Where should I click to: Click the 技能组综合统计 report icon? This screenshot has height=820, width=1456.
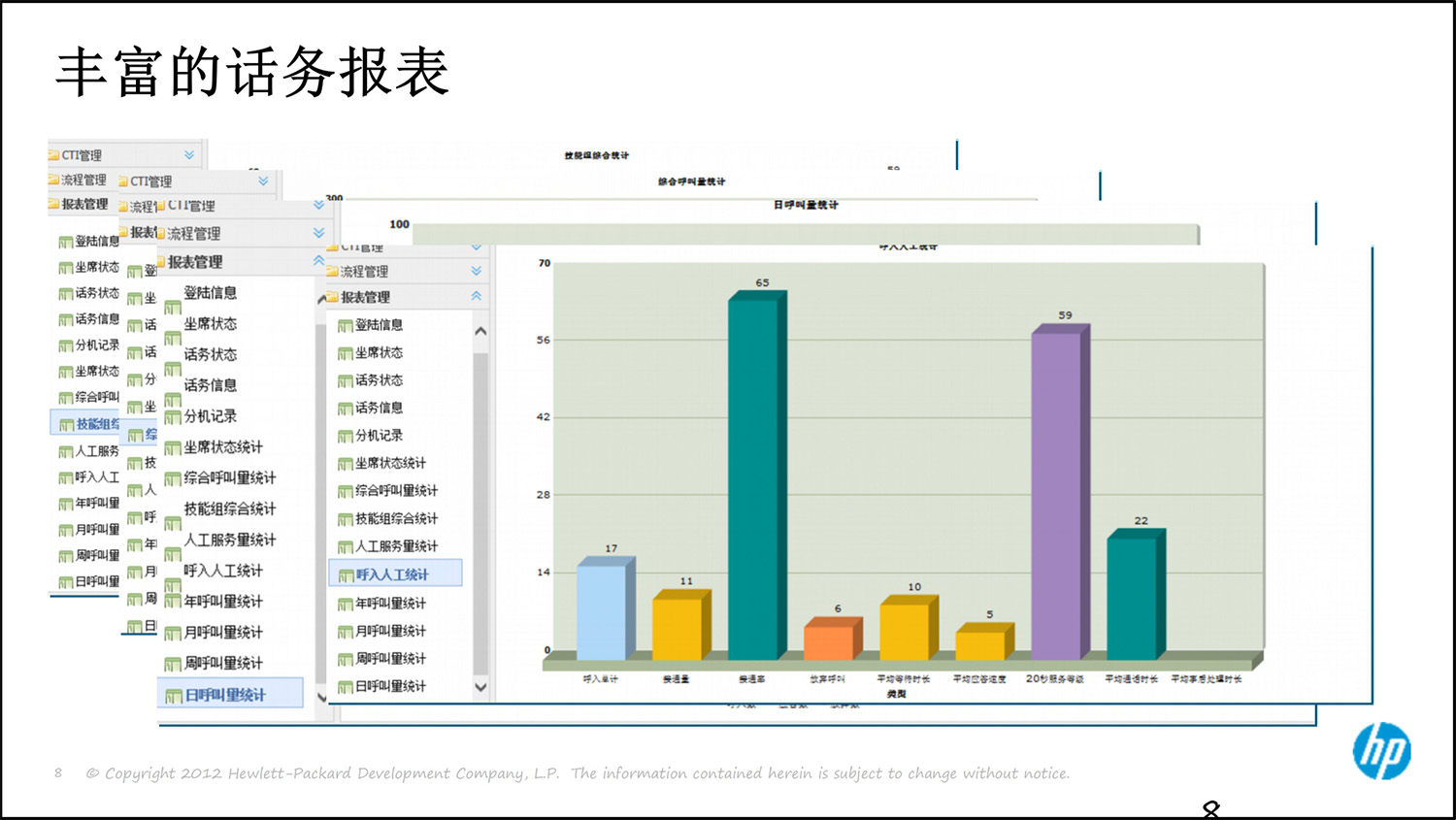(347, 519)
